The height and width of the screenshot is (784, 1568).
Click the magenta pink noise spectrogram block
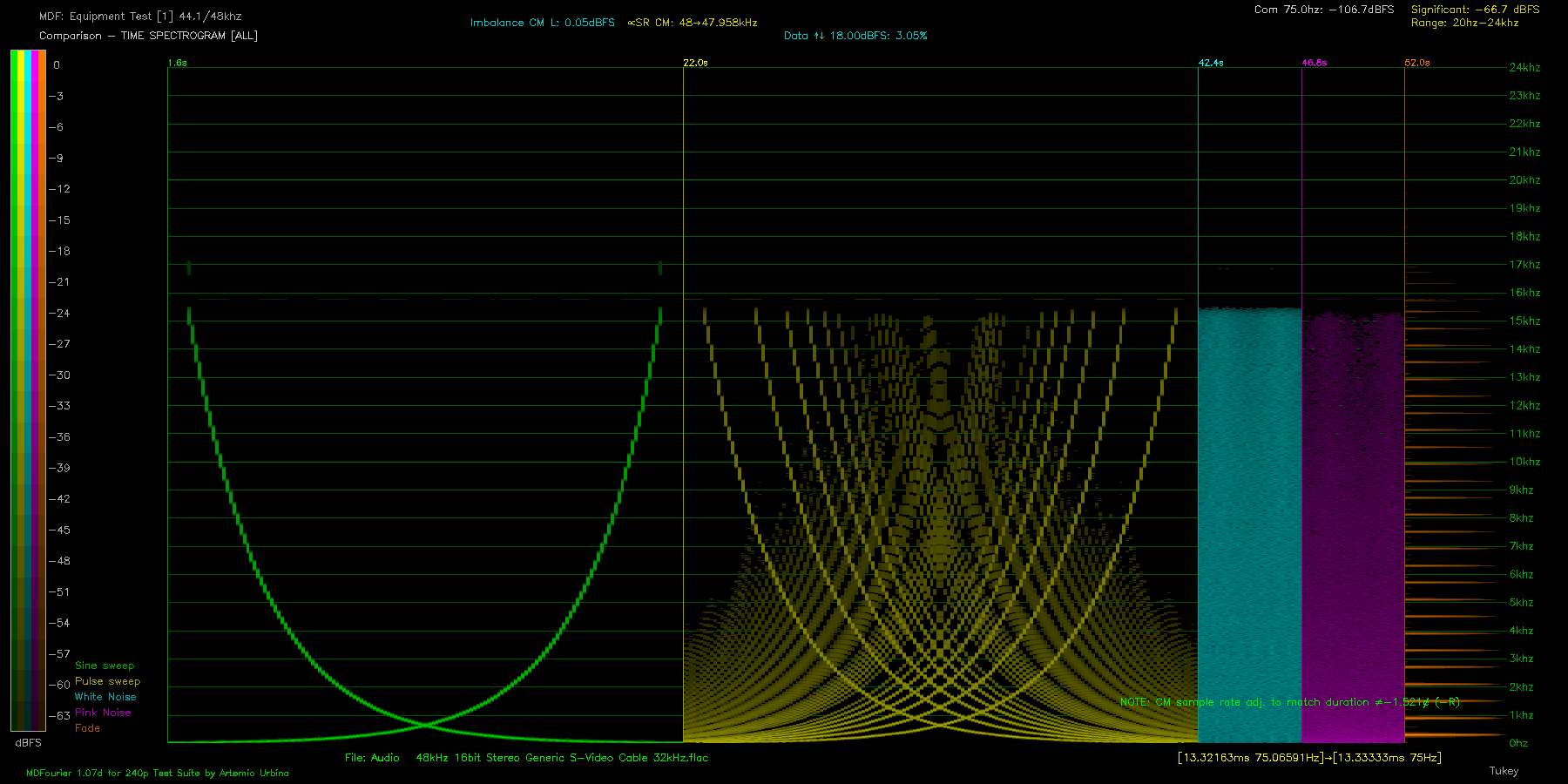click(x=1352, y=523)
